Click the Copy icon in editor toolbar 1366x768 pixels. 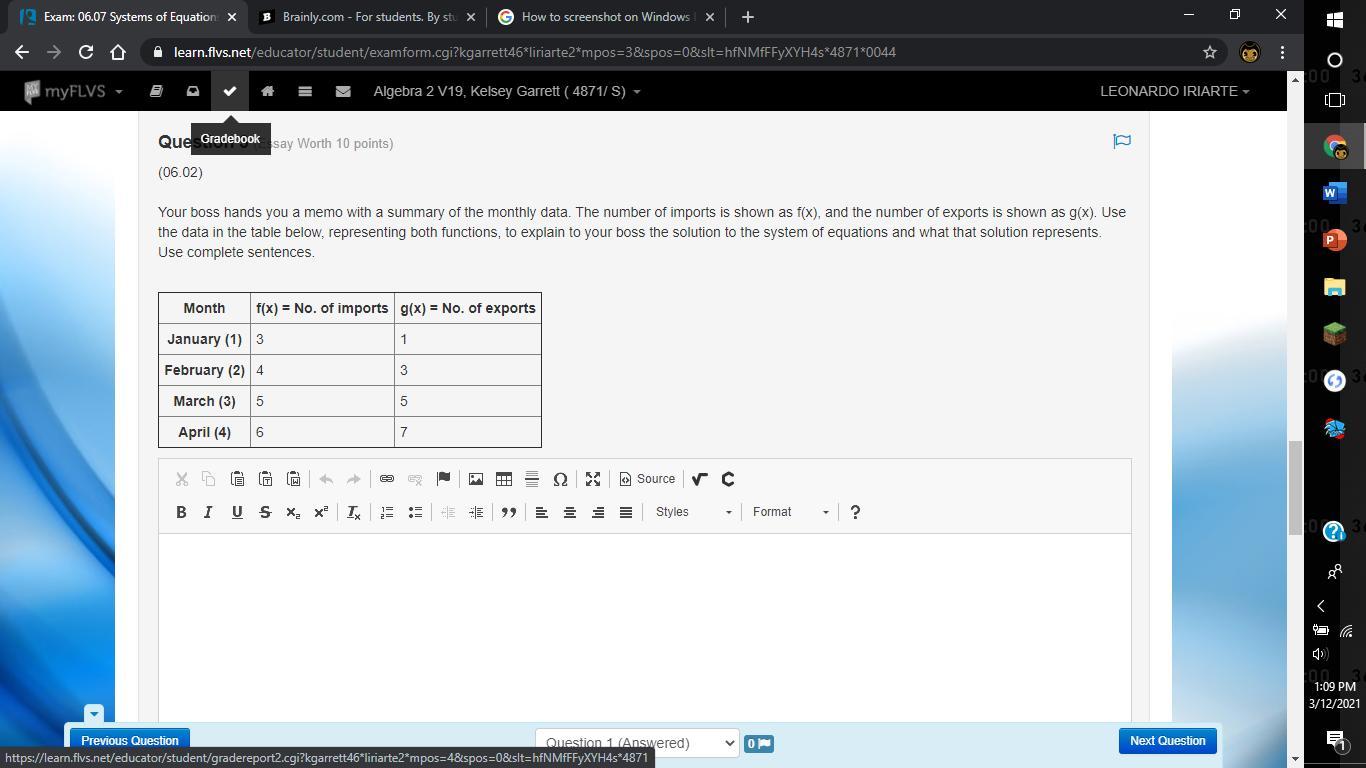pyautogui.click(x=208, y=479)
